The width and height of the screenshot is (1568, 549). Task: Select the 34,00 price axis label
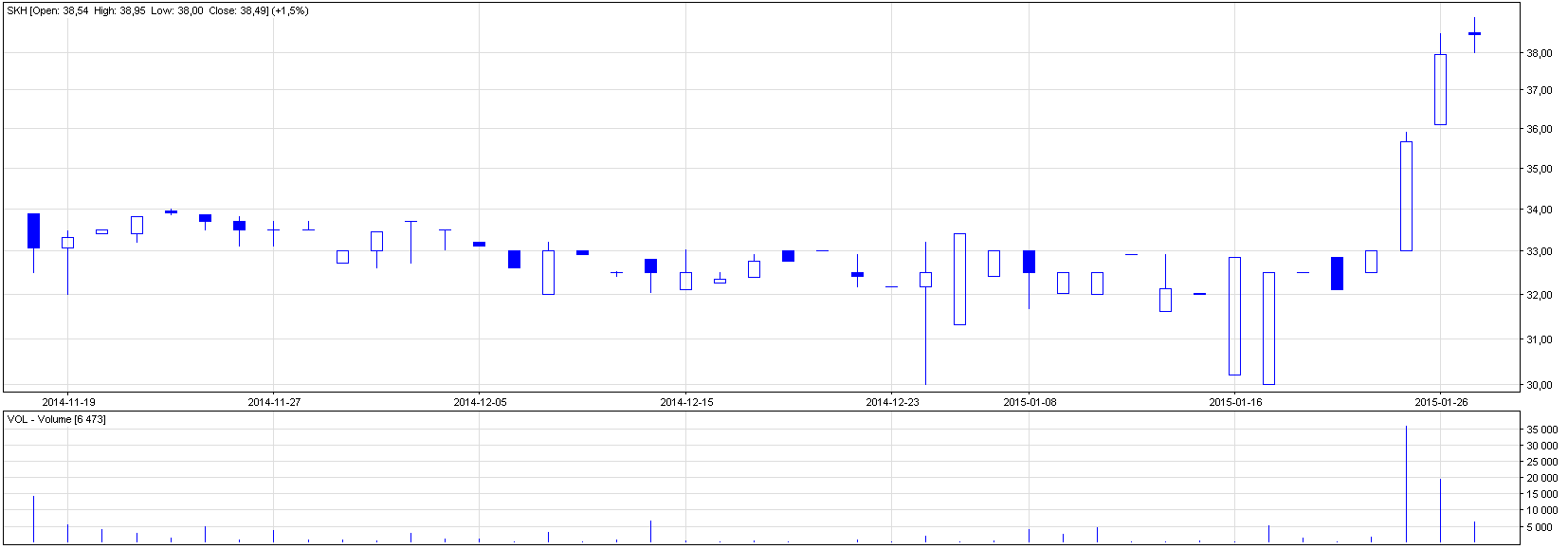(1539, 210)
